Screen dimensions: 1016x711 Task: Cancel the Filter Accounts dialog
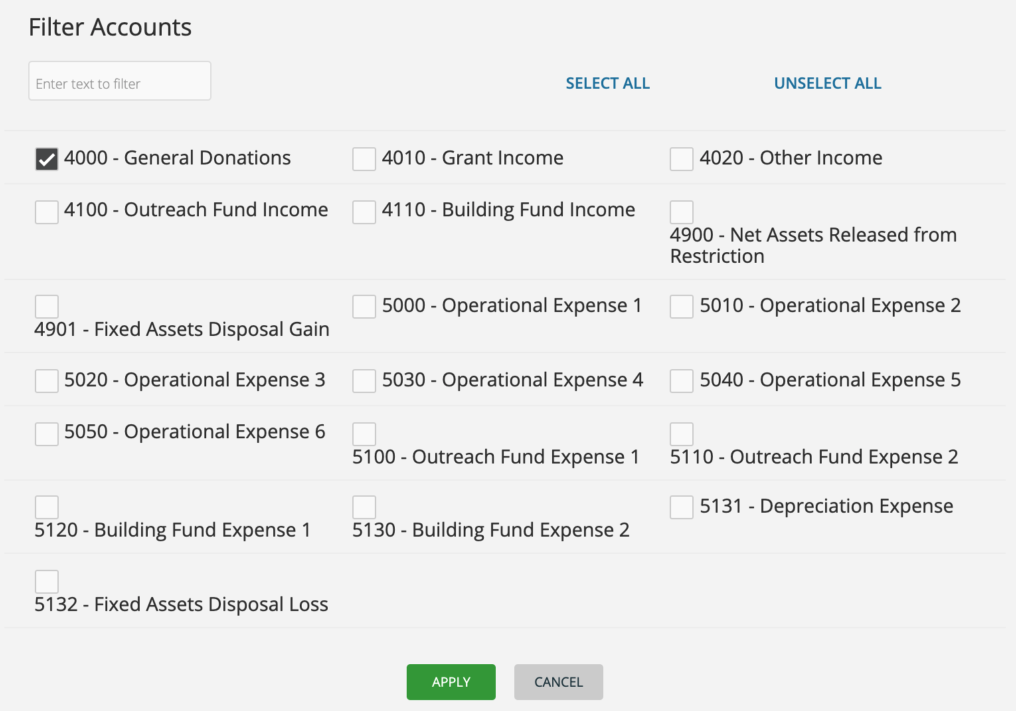tap(559, 682)
